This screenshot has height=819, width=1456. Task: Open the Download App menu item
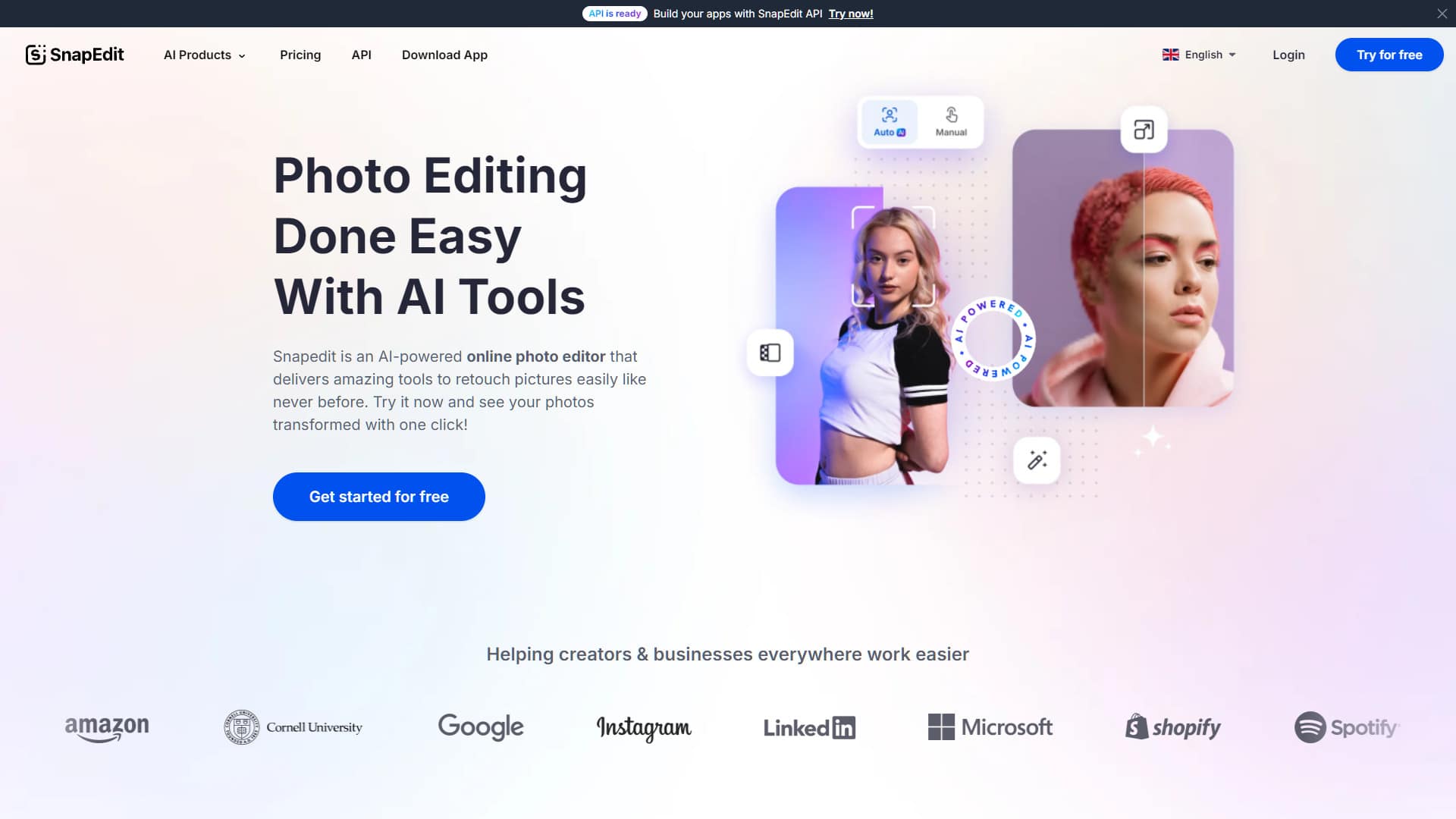point(444,55)
